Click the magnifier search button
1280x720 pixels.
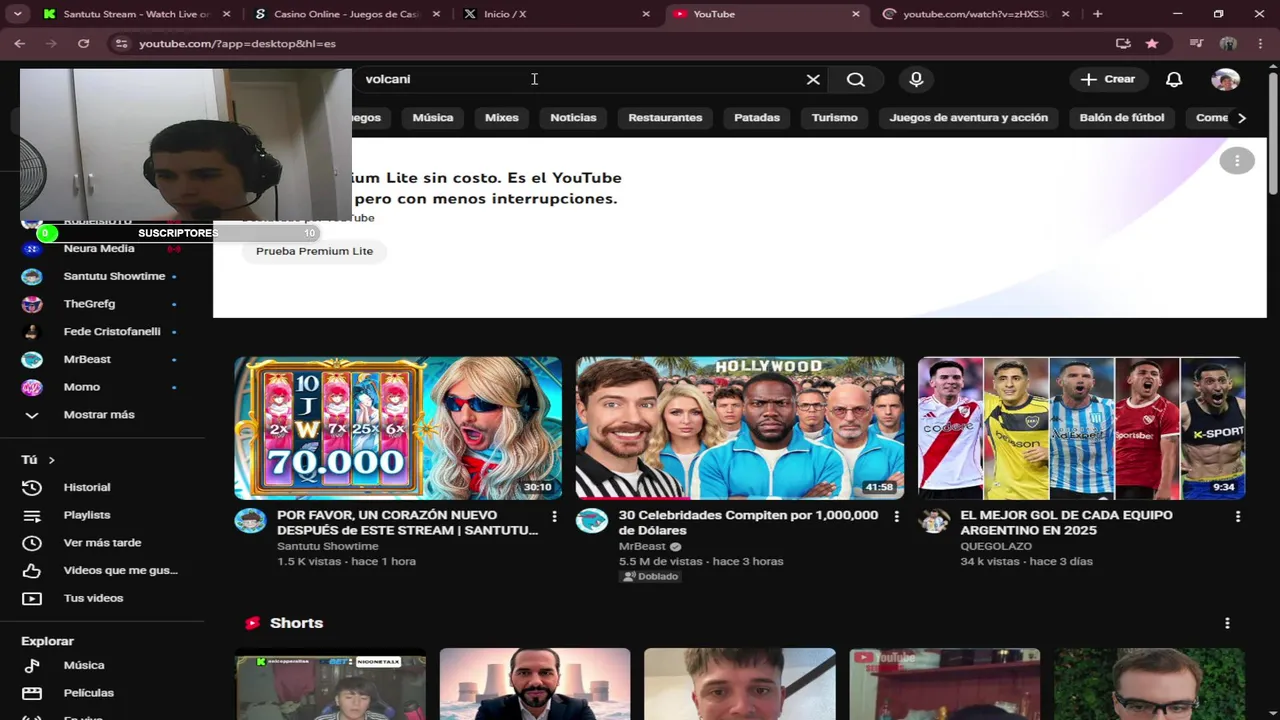856,79
